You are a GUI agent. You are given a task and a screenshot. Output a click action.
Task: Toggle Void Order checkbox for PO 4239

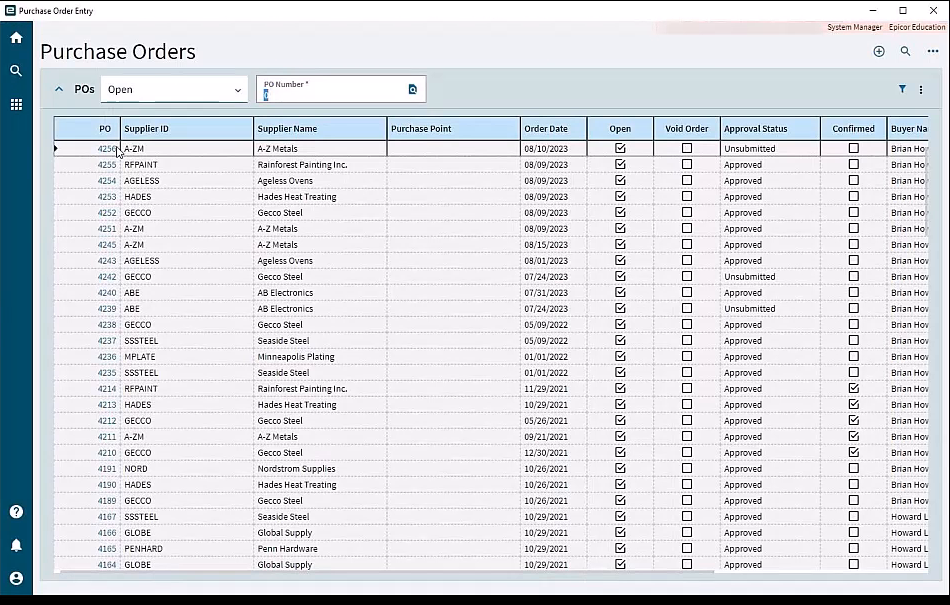point(686,308)
